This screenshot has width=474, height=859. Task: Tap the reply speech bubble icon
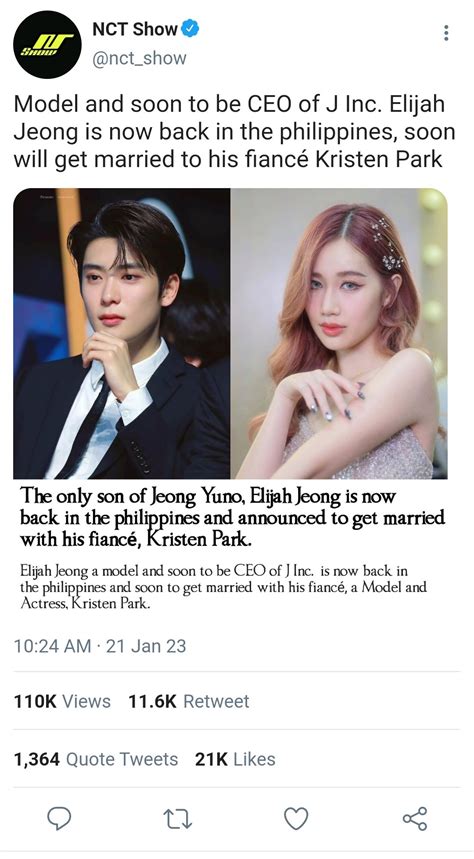[x=59, y=818]
